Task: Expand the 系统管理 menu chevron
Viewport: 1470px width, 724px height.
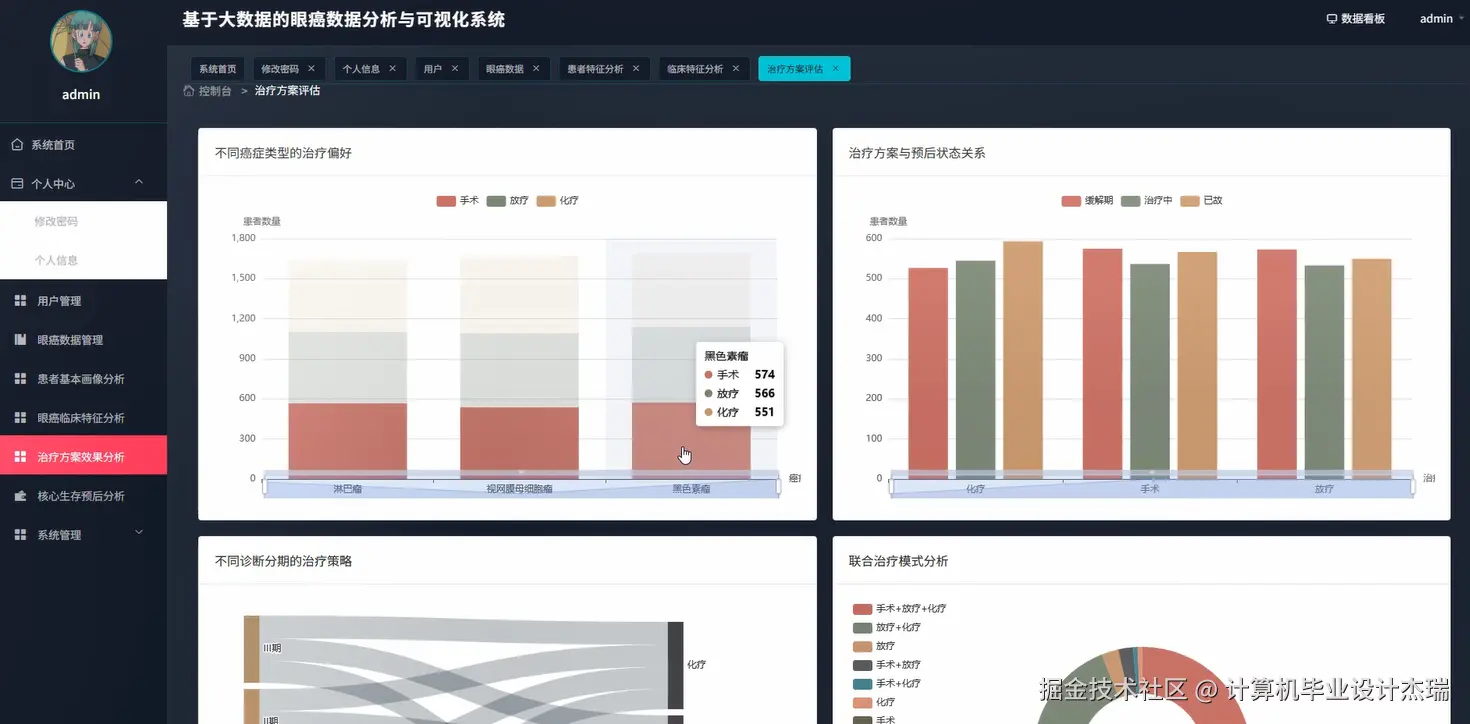Action: (139, 533)
